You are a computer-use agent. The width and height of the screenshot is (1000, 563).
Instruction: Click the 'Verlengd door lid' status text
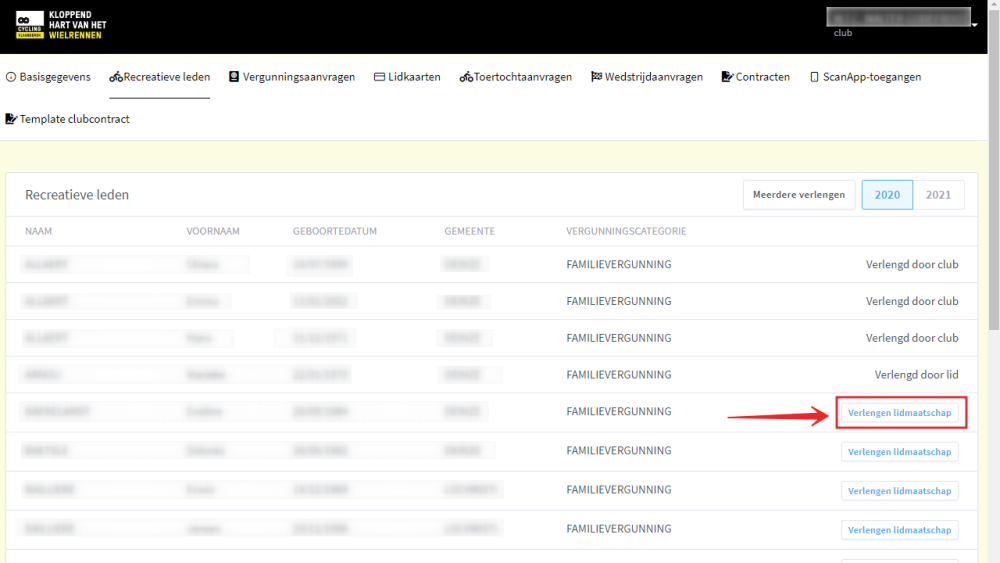pos(916,375)
